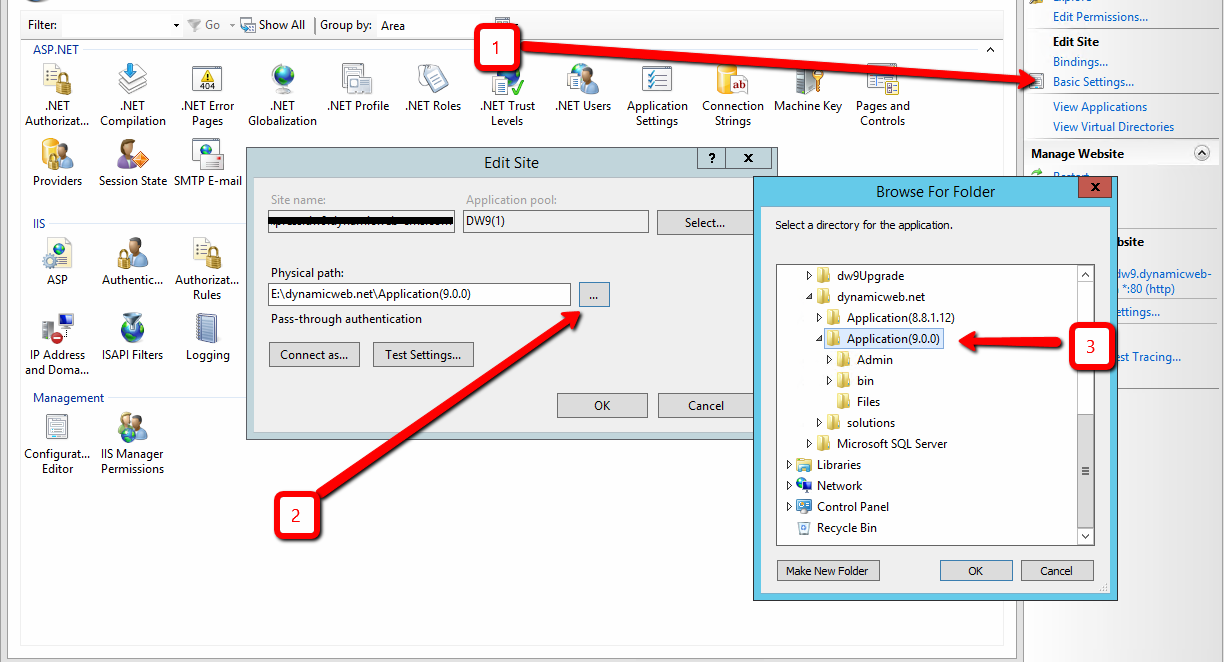Collapse the ASP.NET group section
The height and width of the screenshot is (662, 1224).
click(x=990, y=49)
